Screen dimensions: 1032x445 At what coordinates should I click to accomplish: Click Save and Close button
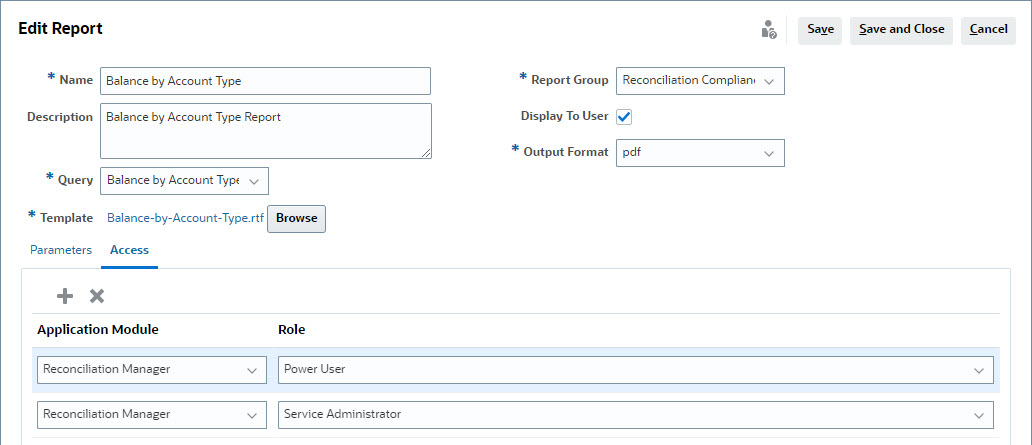(901, 30)
